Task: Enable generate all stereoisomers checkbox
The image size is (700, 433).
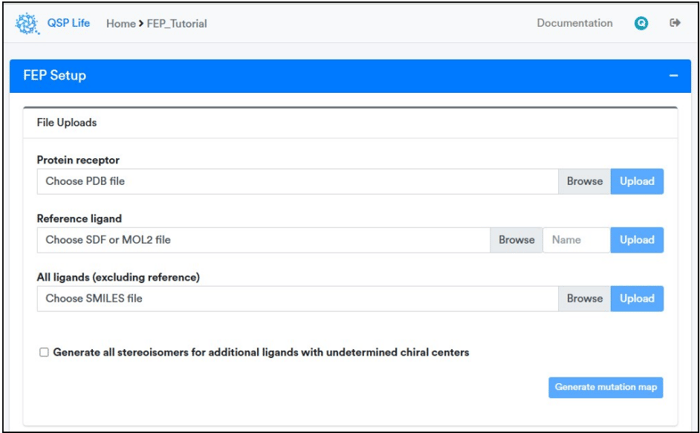Action: pos(44,353)
